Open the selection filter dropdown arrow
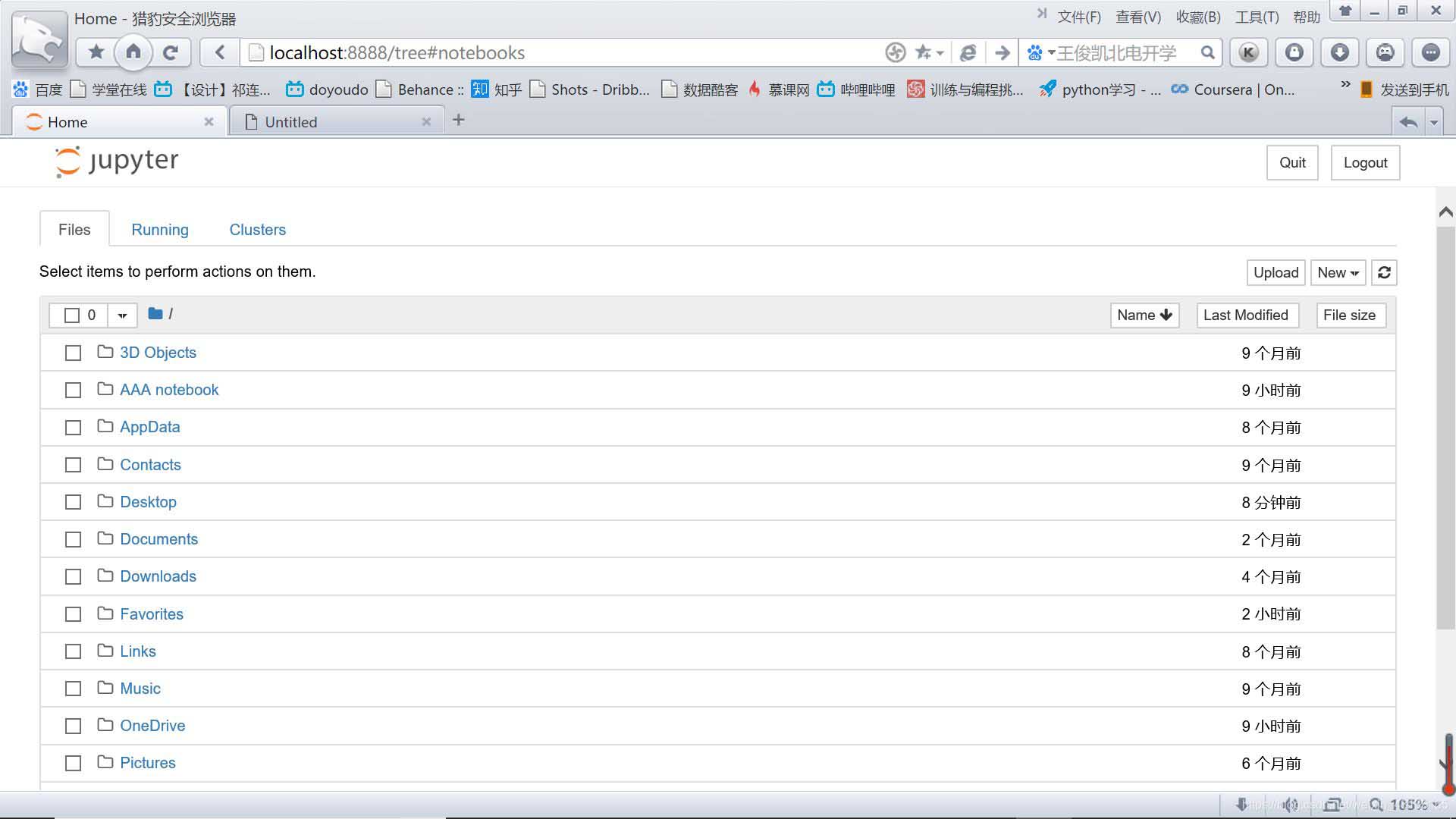Screen dimensions: 1456x819 [x=122, y=315]
